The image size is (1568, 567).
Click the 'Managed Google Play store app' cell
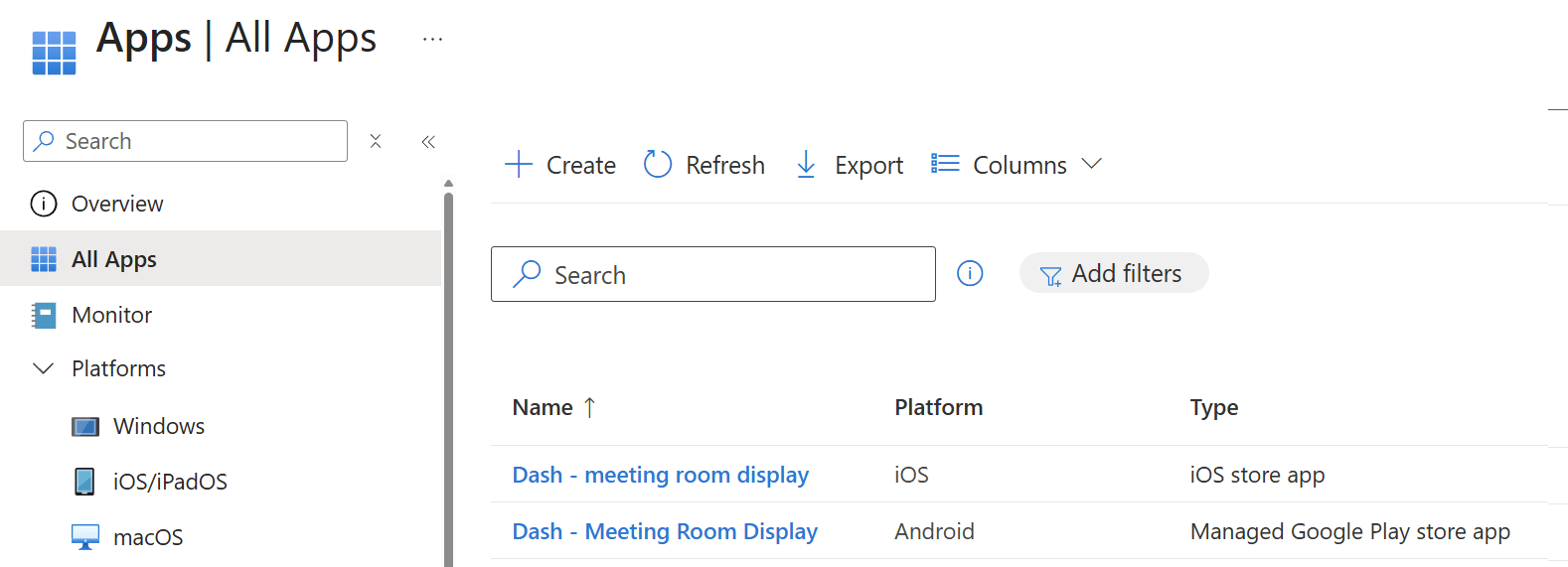pyautogui.click(x=1349, y=531)
